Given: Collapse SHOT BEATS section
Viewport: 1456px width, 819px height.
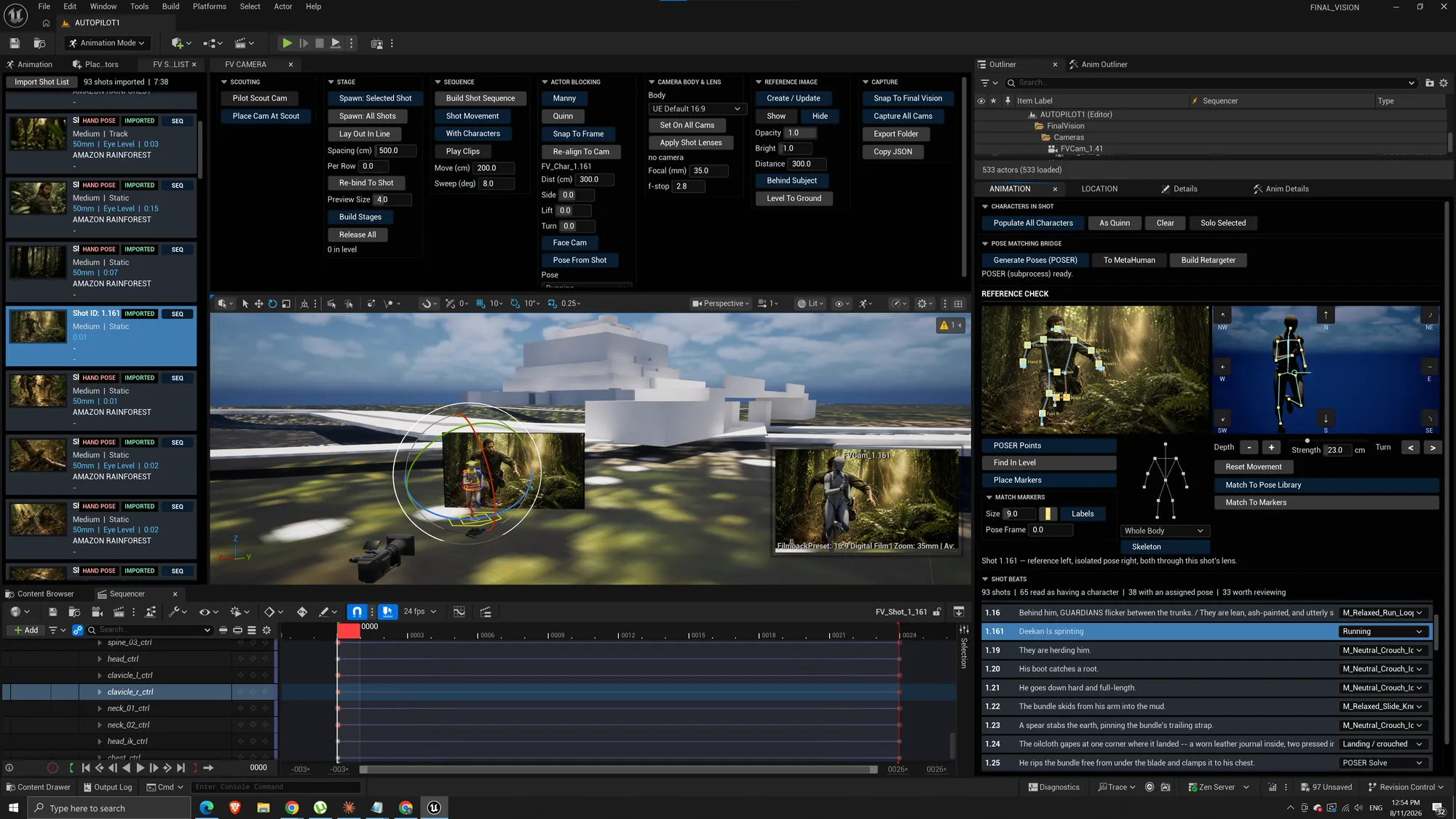Looking at the screenshot, I should [985, 579].
